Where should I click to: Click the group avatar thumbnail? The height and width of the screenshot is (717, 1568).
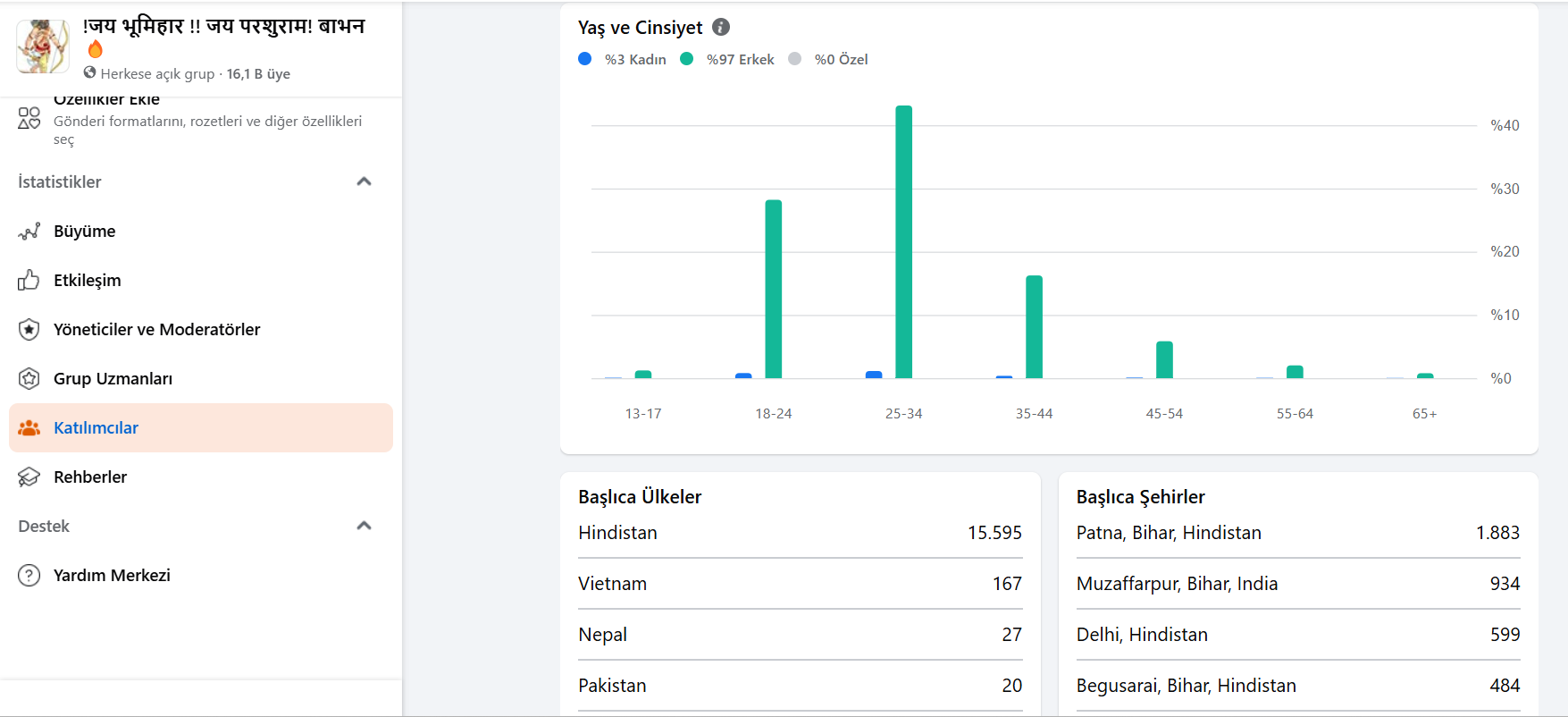tap(43, 46)
